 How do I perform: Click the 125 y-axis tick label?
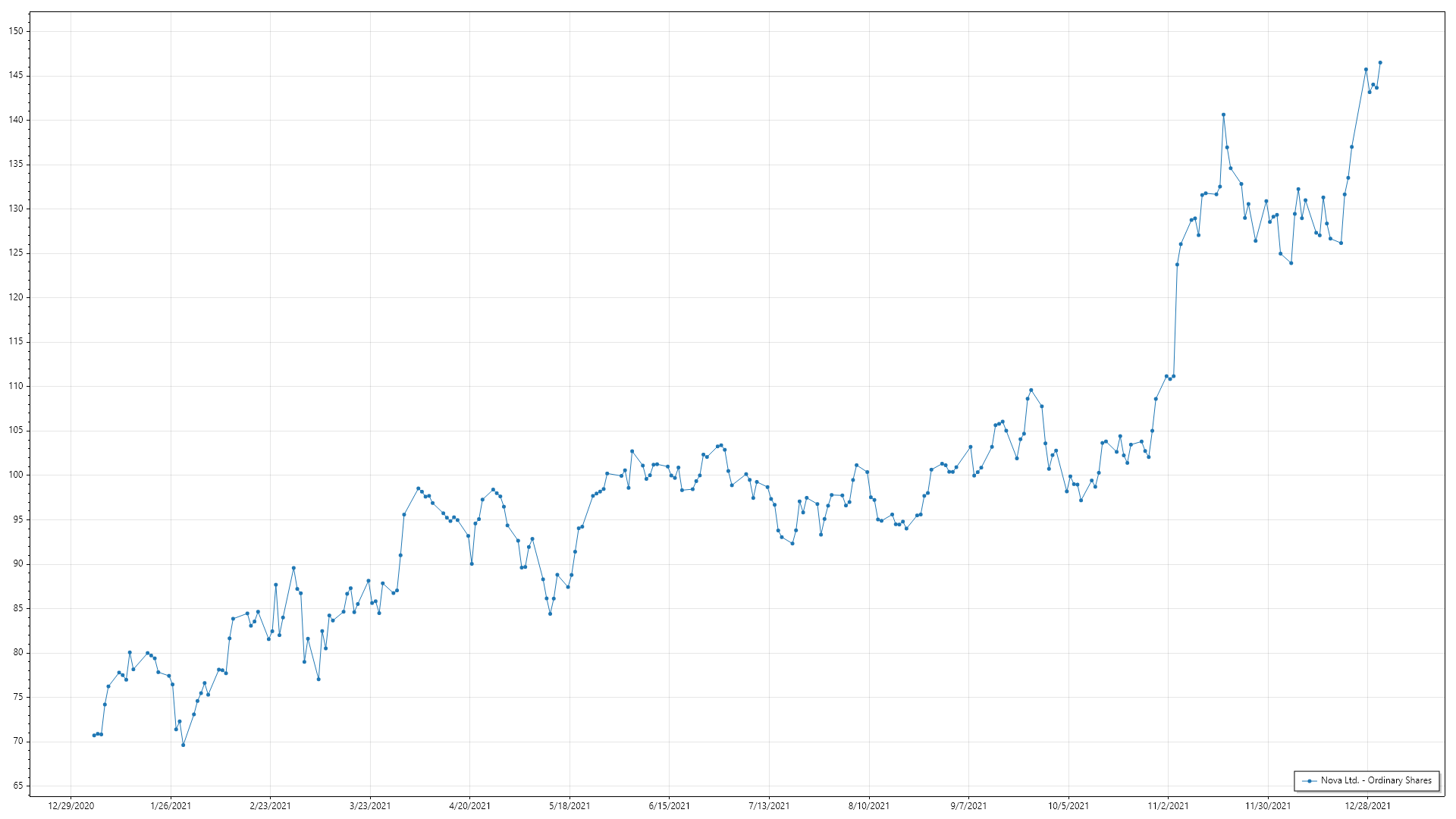click(17, 253)
